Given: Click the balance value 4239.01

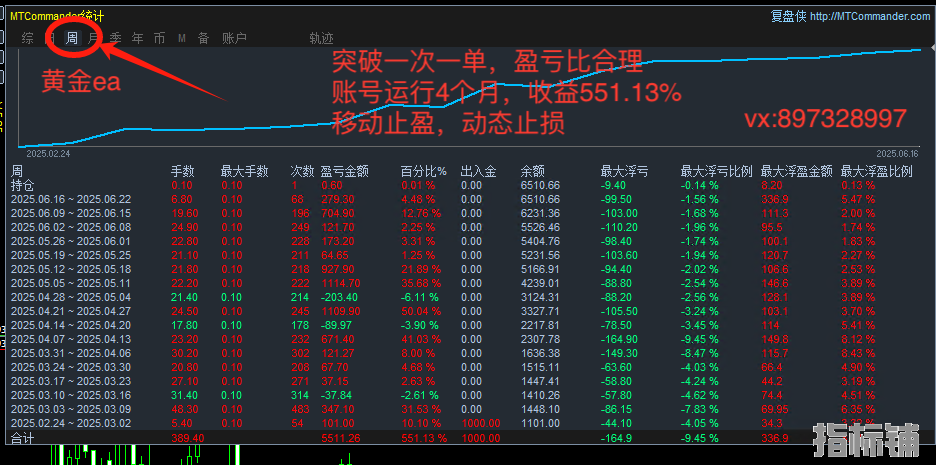Looking at the screenshot, I should pyautogui.click(x=540, y=284).
